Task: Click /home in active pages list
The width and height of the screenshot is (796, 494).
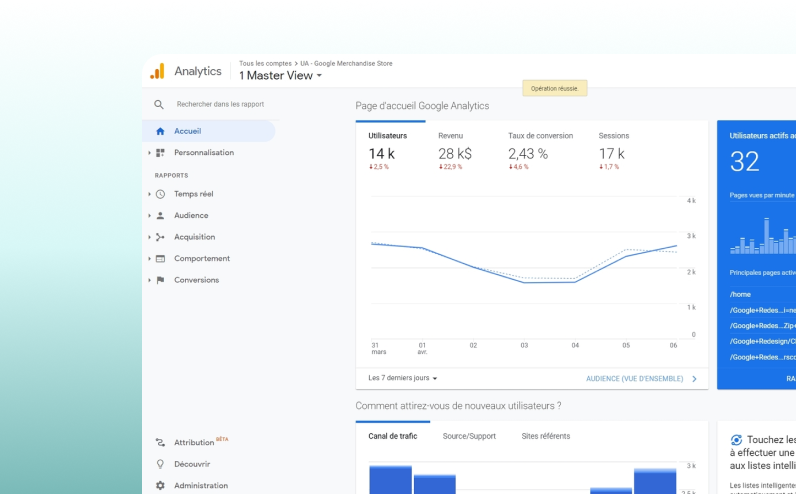Action: [x=740, y=294]
